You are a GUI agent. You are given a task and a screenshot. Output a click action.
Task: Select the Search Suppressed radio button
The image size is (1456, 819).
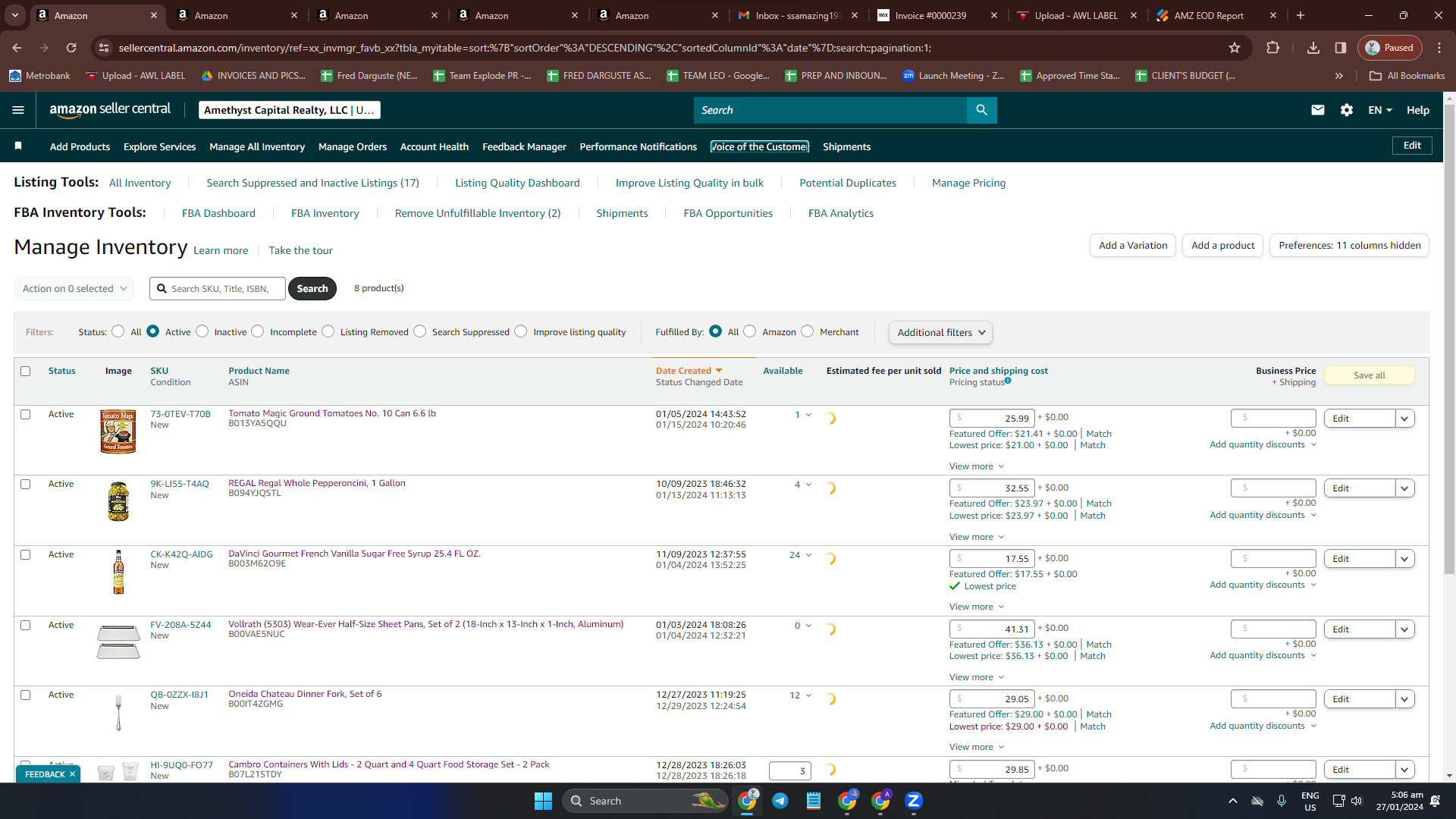tap(420, 331)
